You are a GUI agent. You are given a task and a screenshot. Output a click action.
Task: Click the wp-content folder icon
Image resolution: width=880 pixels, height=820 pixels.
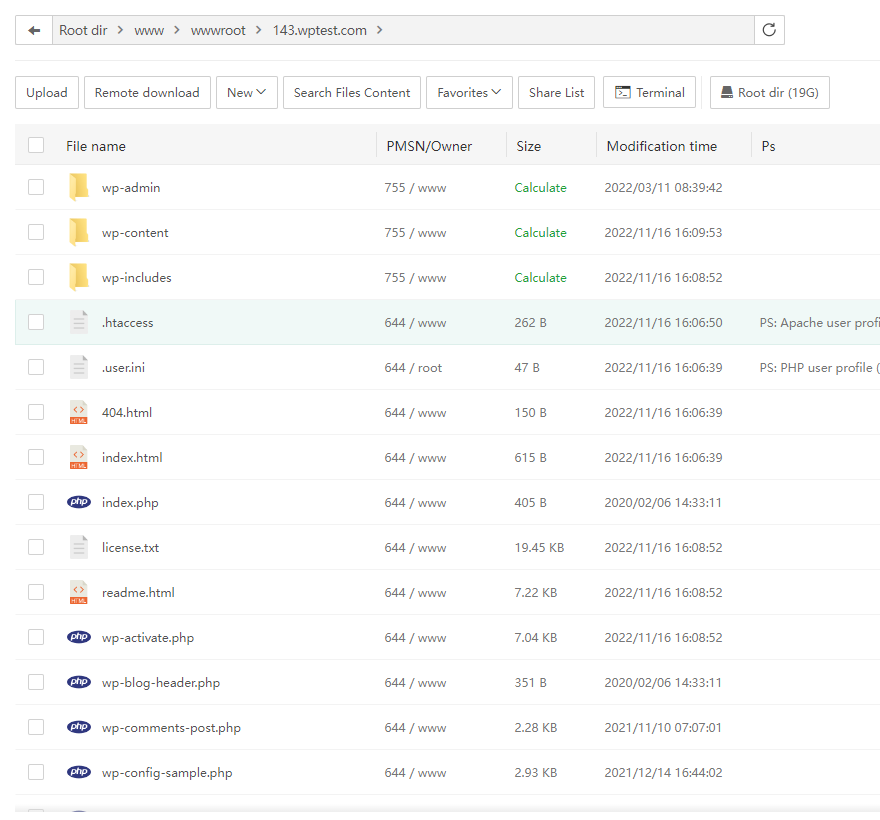pos(79,232)
